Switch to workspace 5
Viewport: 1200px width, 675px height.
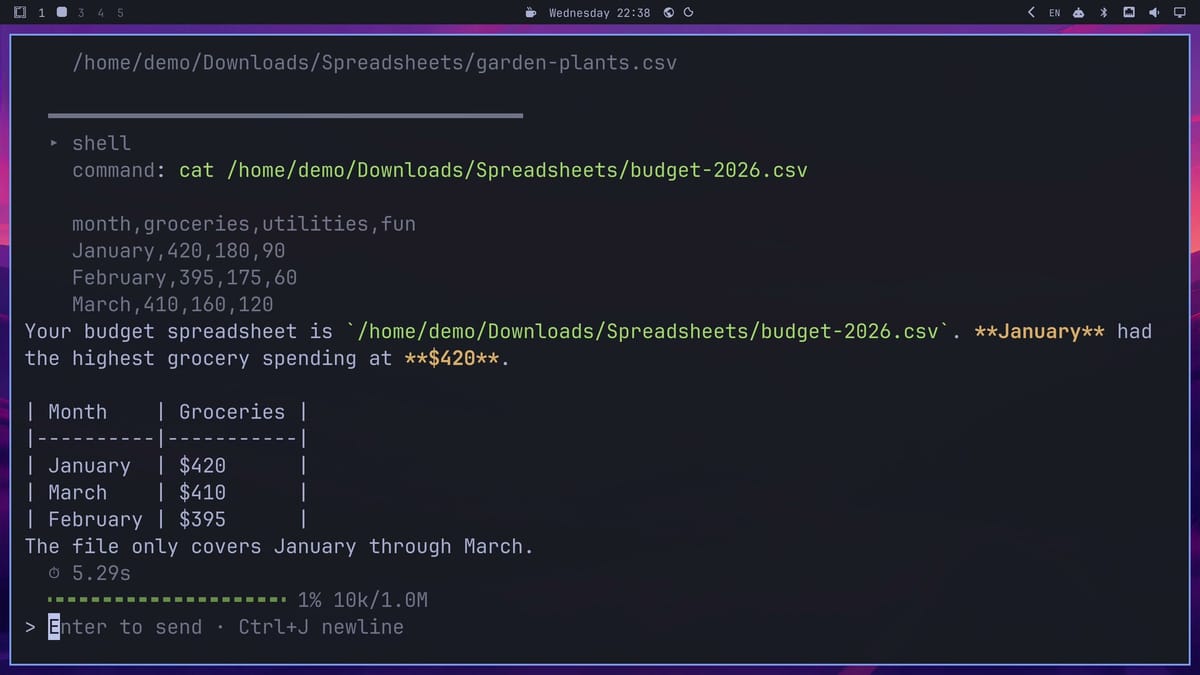pyautogui.click(x=120, y=13)
